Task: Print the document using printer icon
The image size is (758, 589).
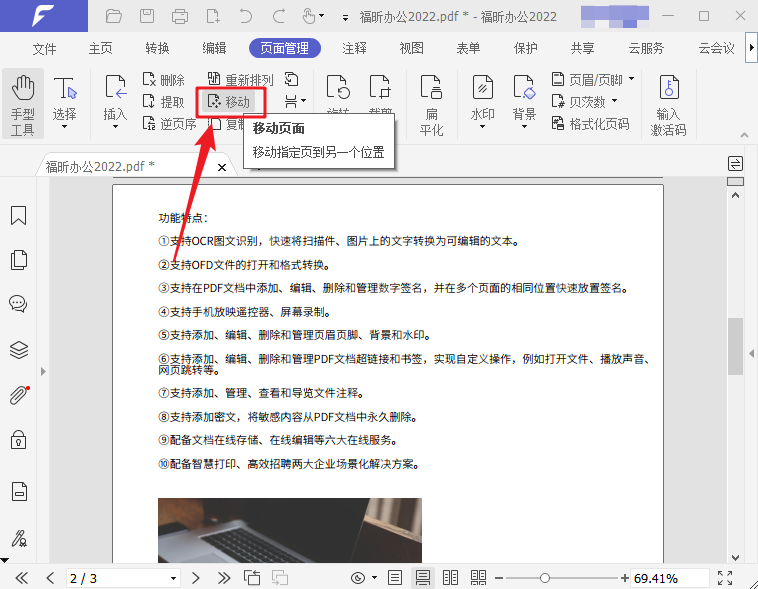Action: tap(180, 17)
